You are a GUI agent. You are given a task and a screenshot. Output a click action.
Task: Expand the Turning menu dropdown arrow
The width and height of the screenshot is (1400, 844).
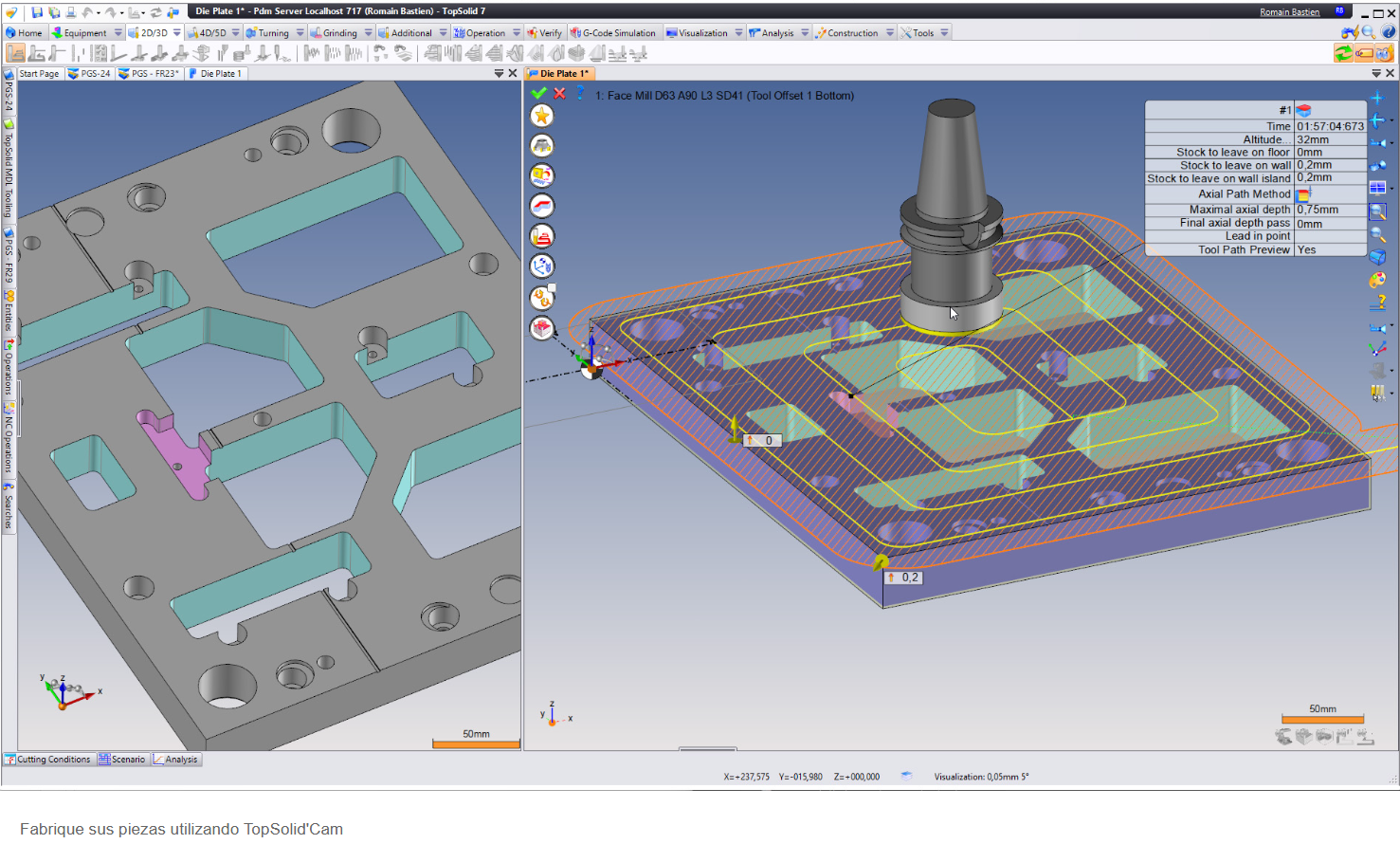pyautogui.click(x=300, y=33)
